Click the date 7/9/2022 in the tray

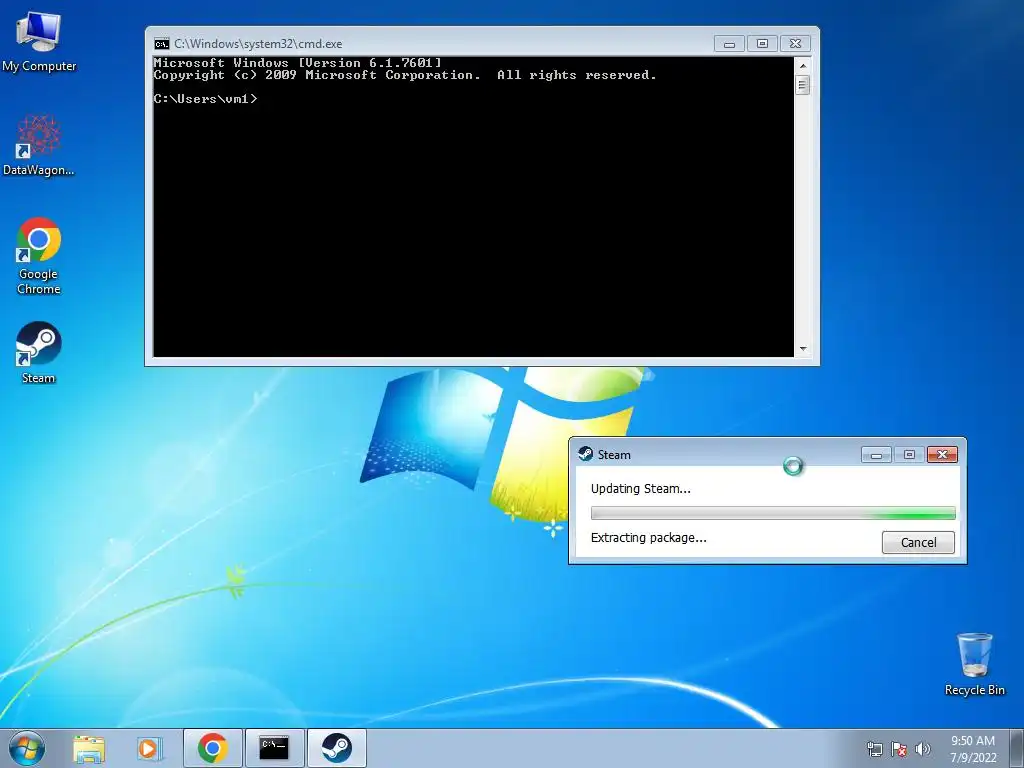click(x=973, y=758)
